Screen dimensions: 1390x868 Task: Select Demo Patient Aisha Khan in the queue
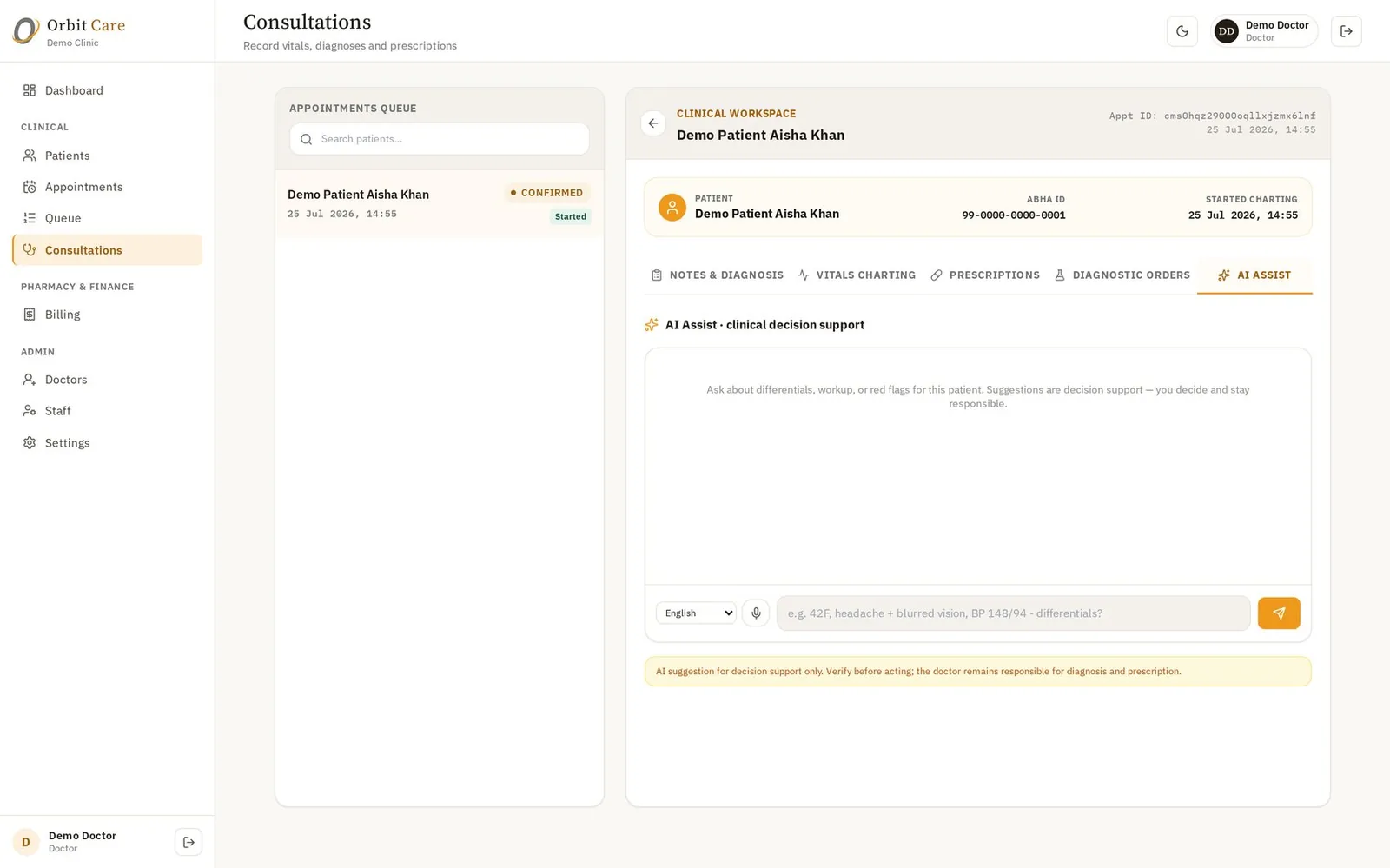click(440, 203)
